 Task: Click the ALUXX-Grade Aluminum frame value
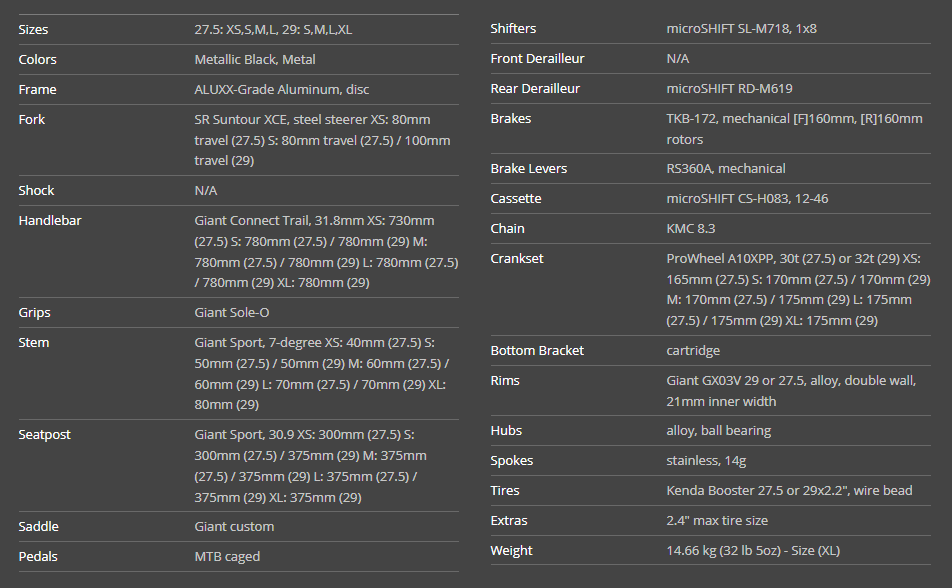tap(281, 90)
